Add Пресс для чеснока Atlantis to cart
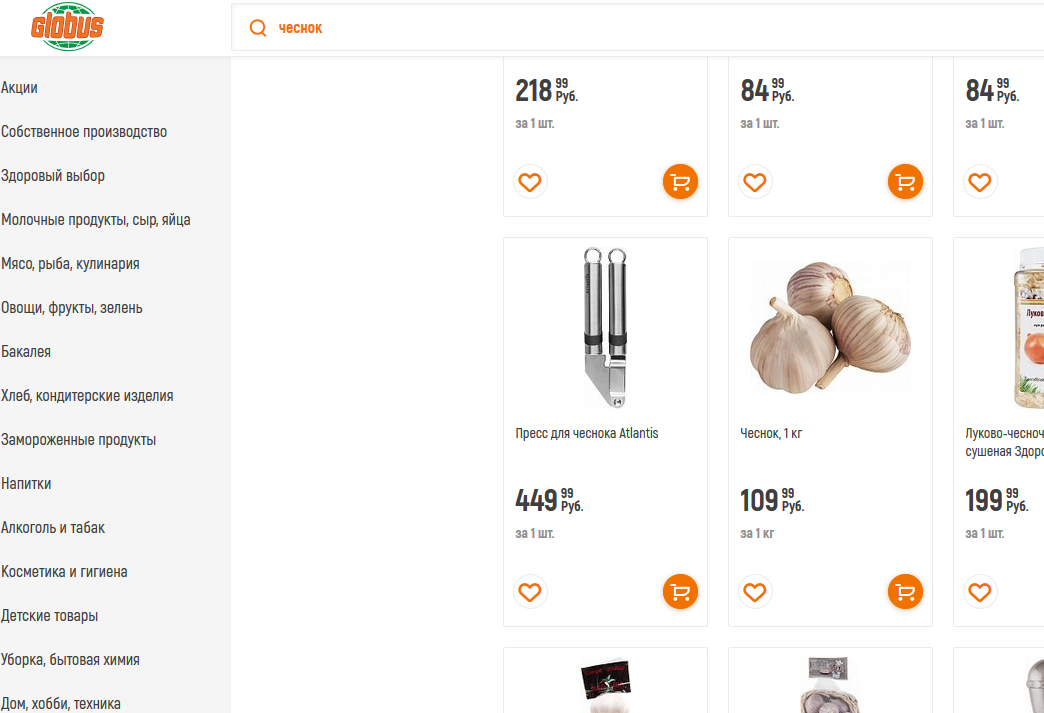Viewport: 1044px width, 713px height. coord(680,591)
